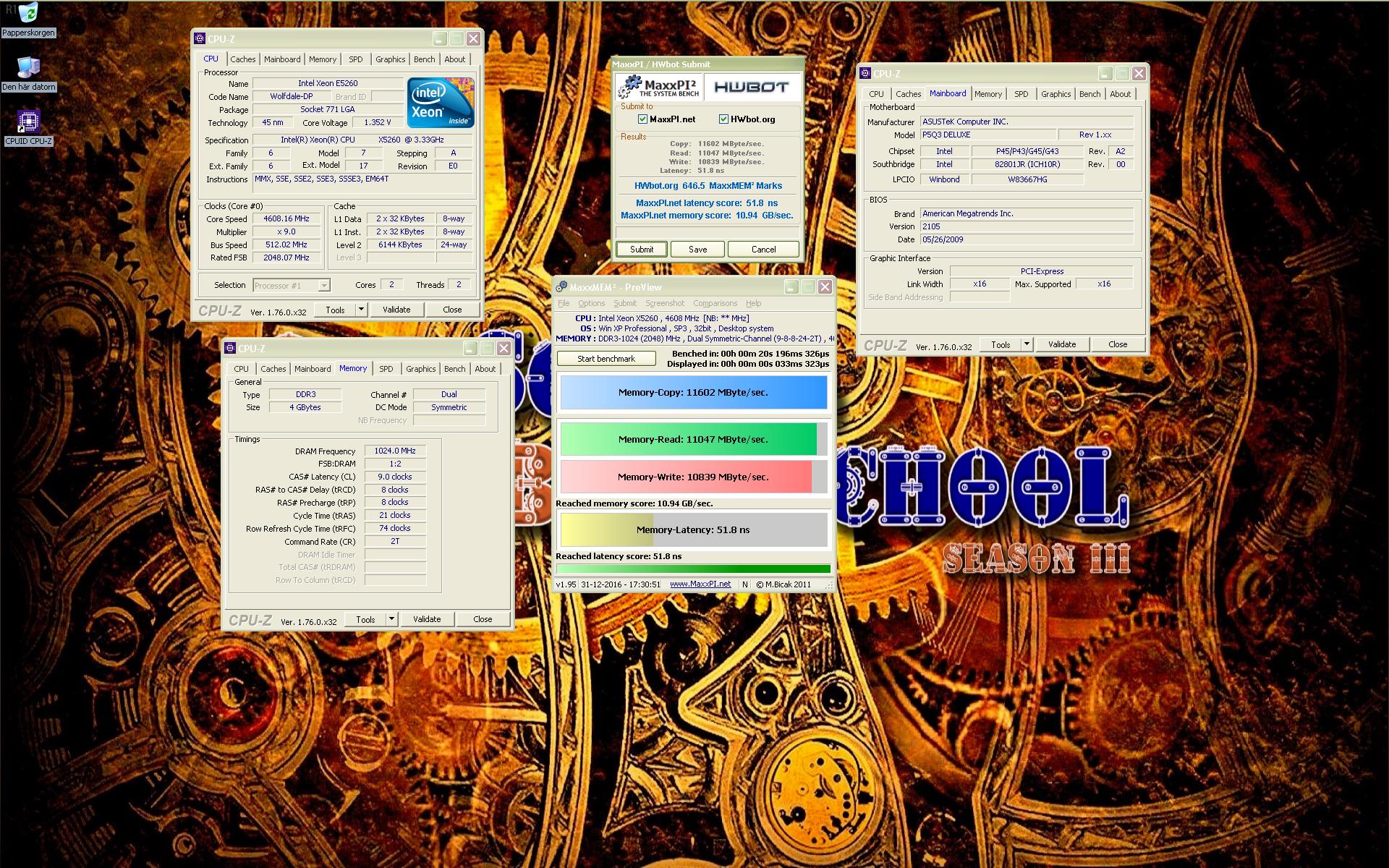
Task: Open About tab in Mainboard window
Action: pyautogui.click(x=1120, y=94)
